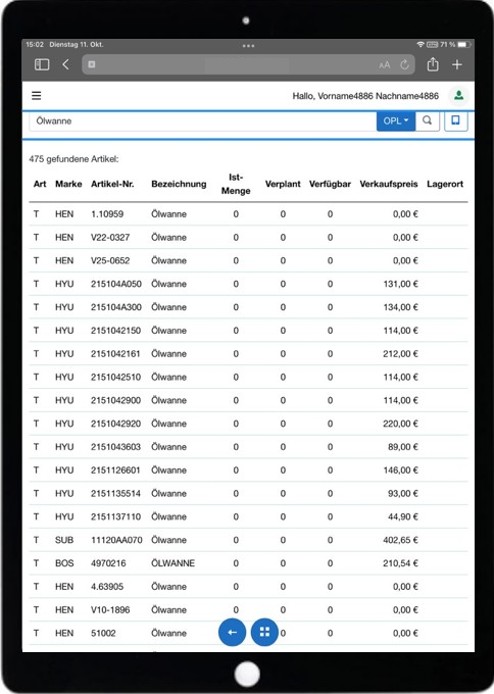Sort by the Verplant column header
This screenshot has width=494, height=694.
283,184
